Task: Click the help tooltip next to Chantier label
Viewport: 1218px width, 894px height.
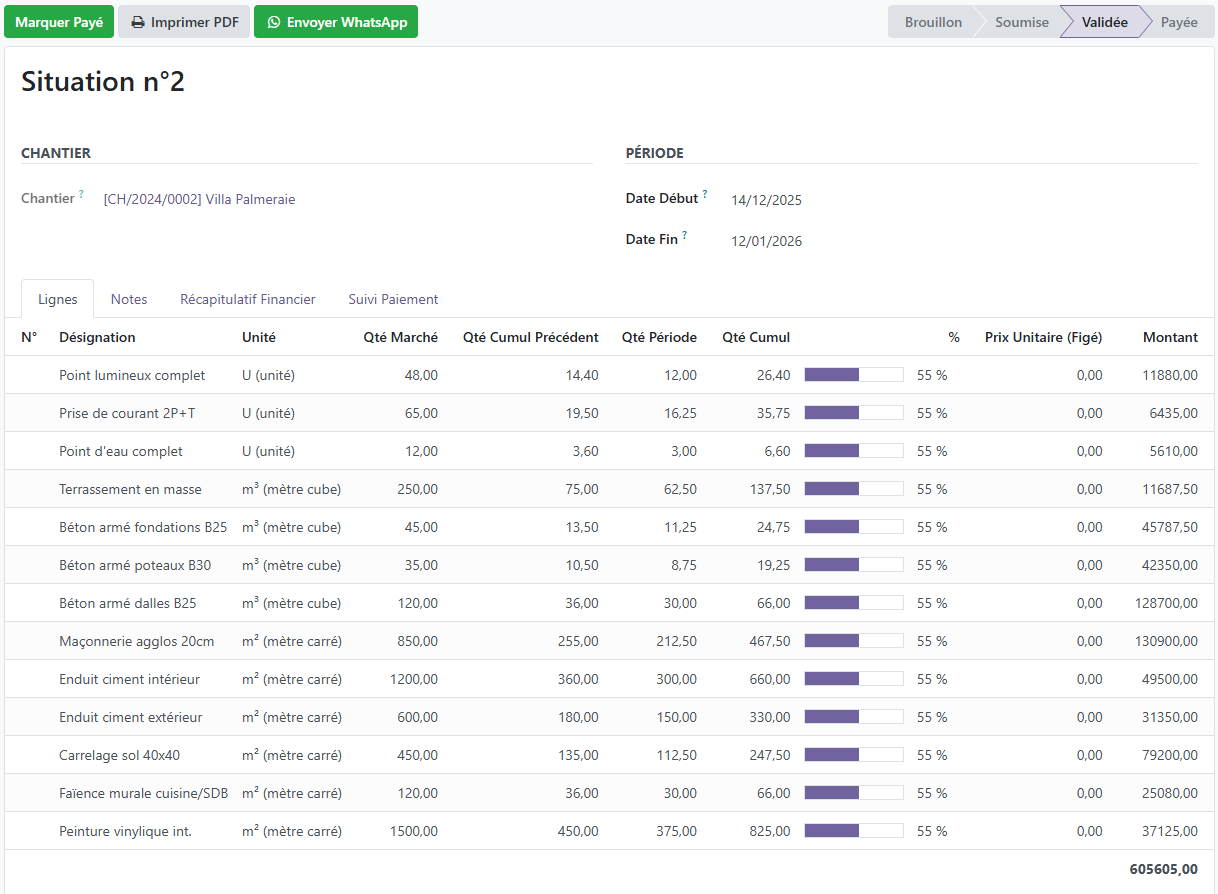Action: (81, 194)
